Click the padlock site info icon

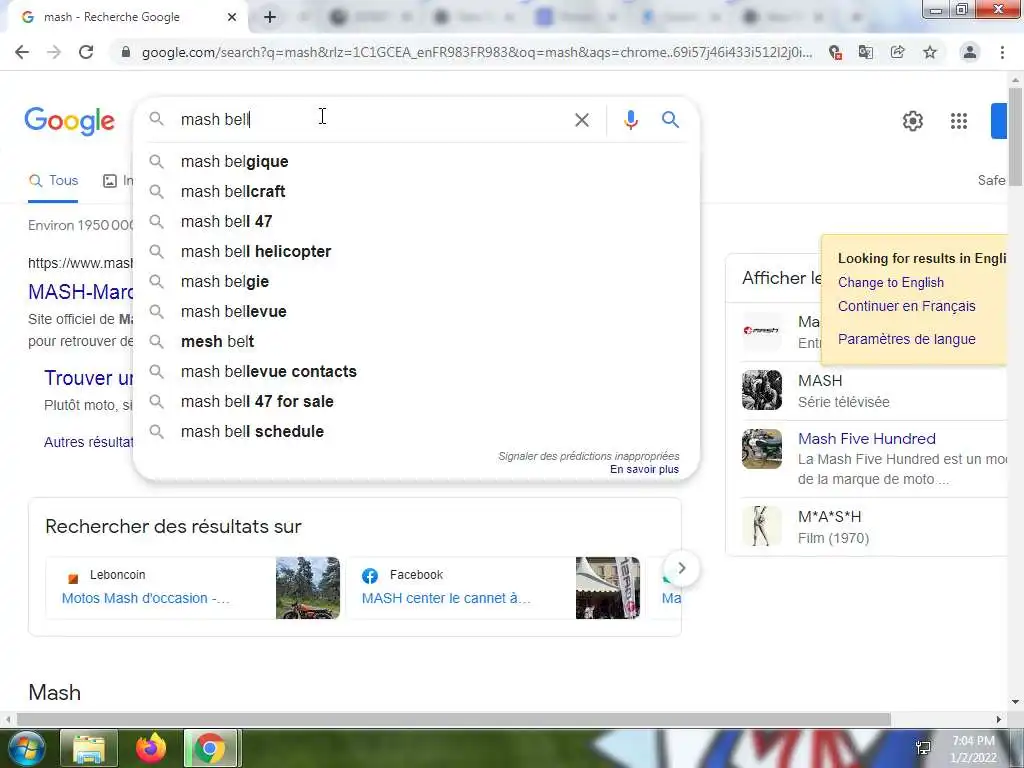126,52
